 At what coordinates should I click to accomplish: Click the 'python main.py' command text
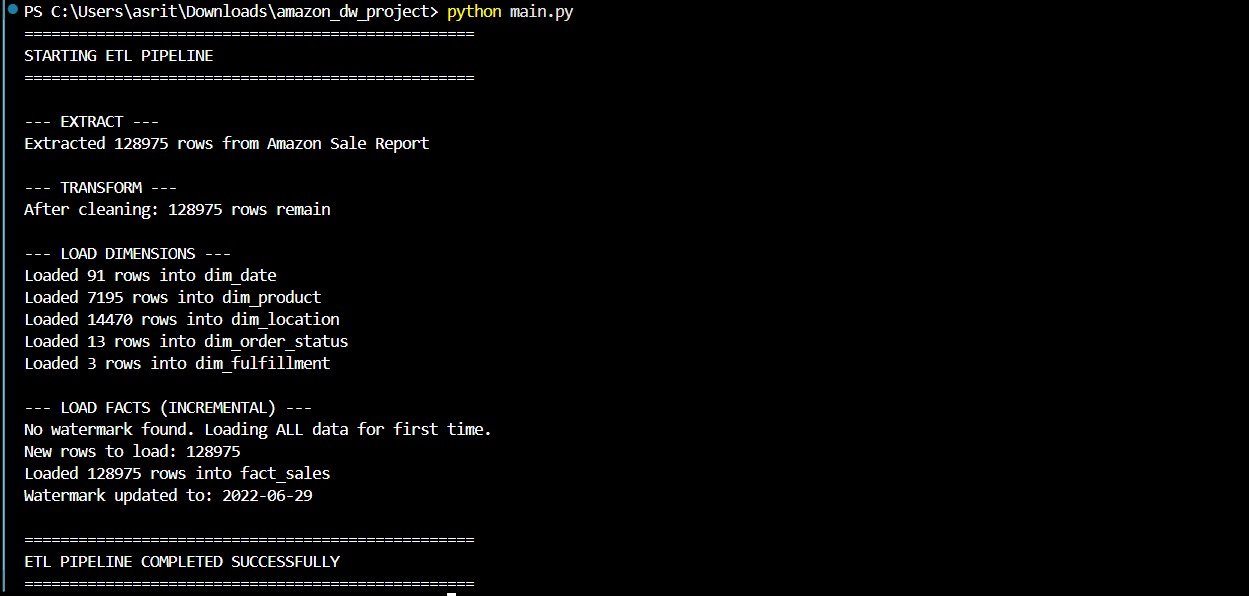(x=510, y=12)
